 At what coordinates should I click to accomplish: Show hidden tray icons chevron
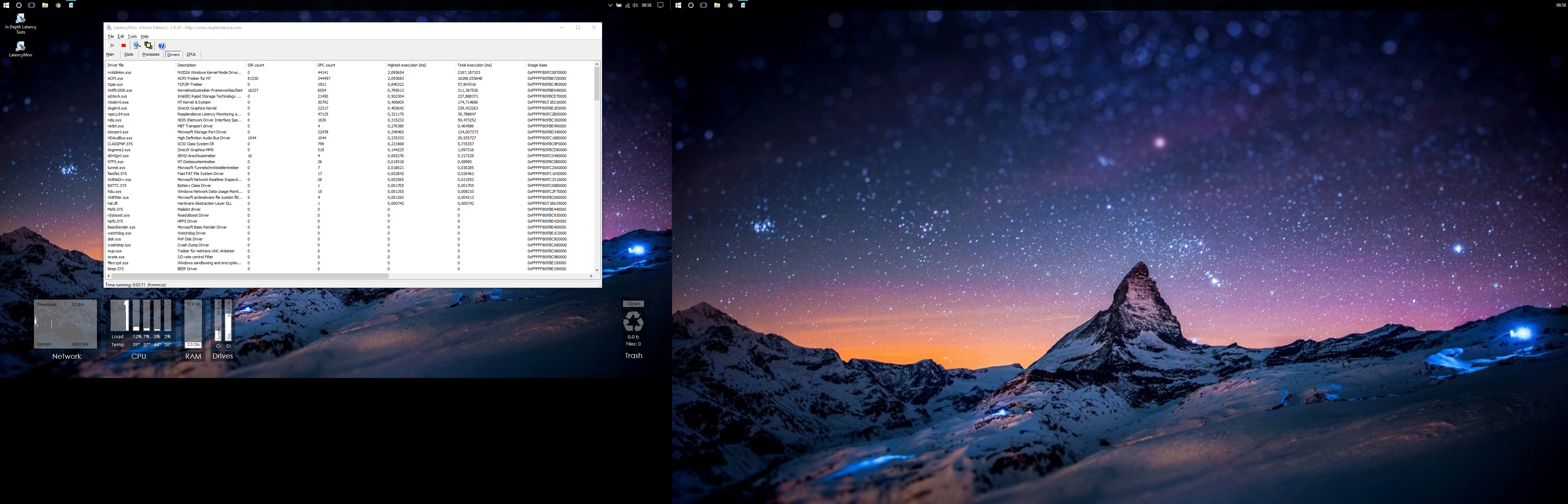[x=610, y=5]
